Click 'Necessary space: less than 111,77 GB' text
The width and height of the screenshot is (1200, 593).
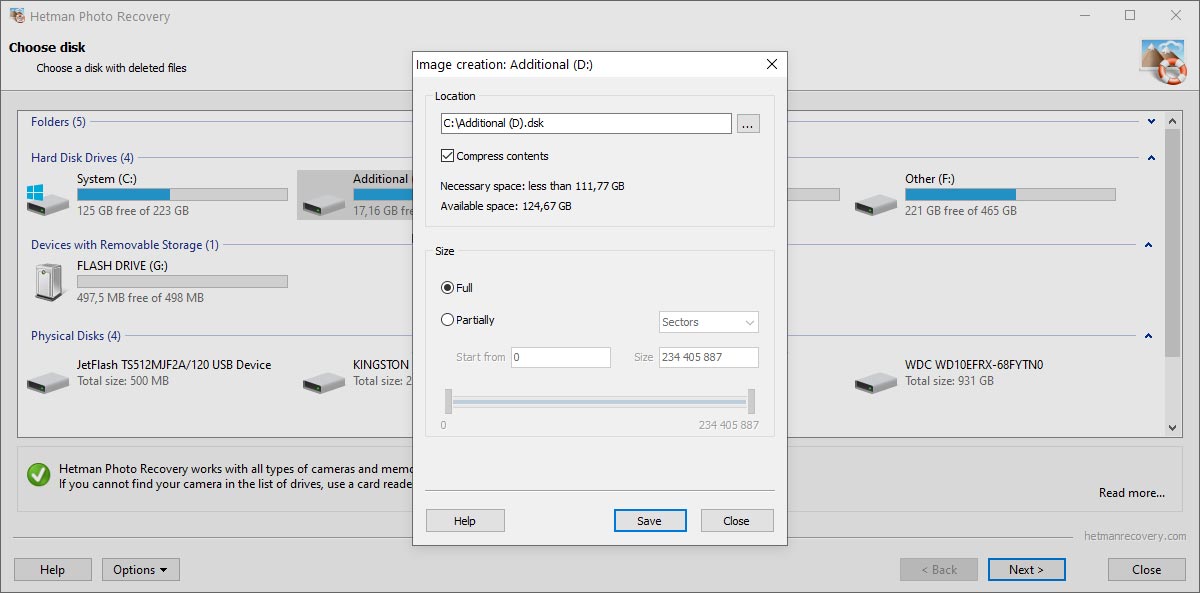click(532, 186)
